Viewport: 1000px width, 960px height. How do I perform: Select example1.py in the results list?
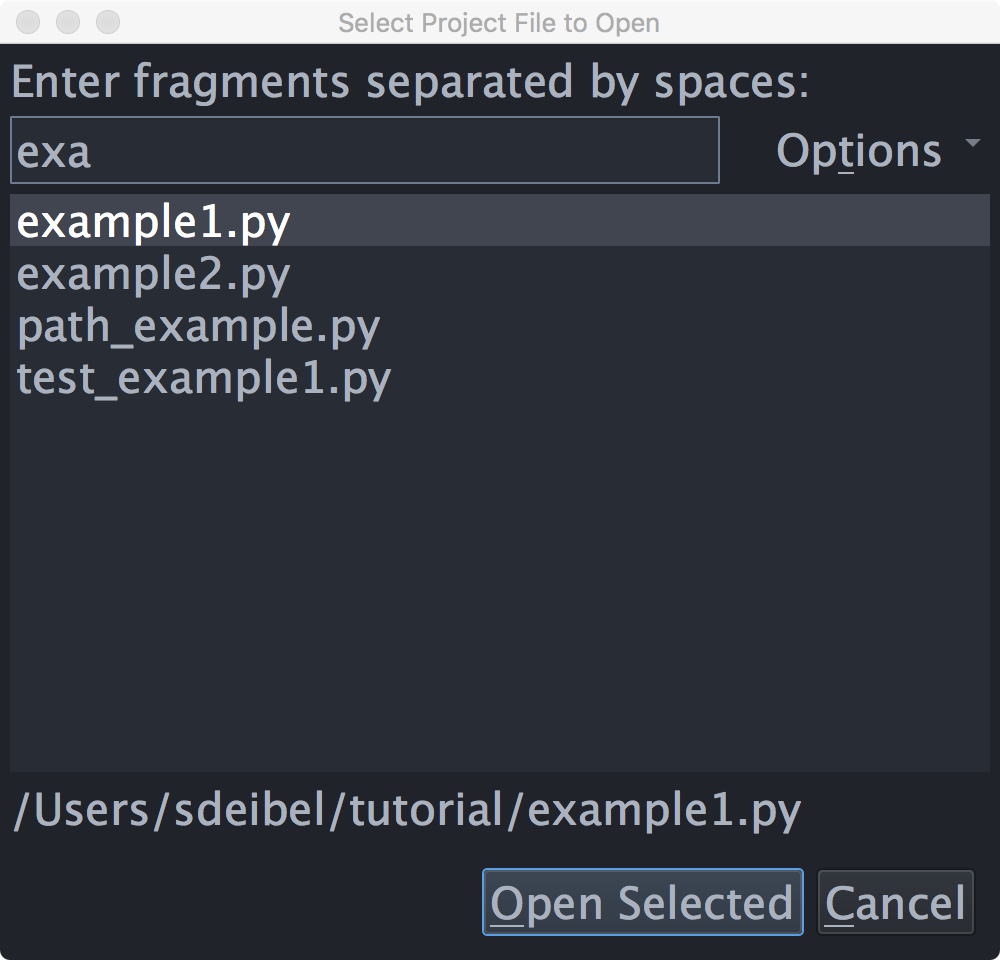coord(153,222)
